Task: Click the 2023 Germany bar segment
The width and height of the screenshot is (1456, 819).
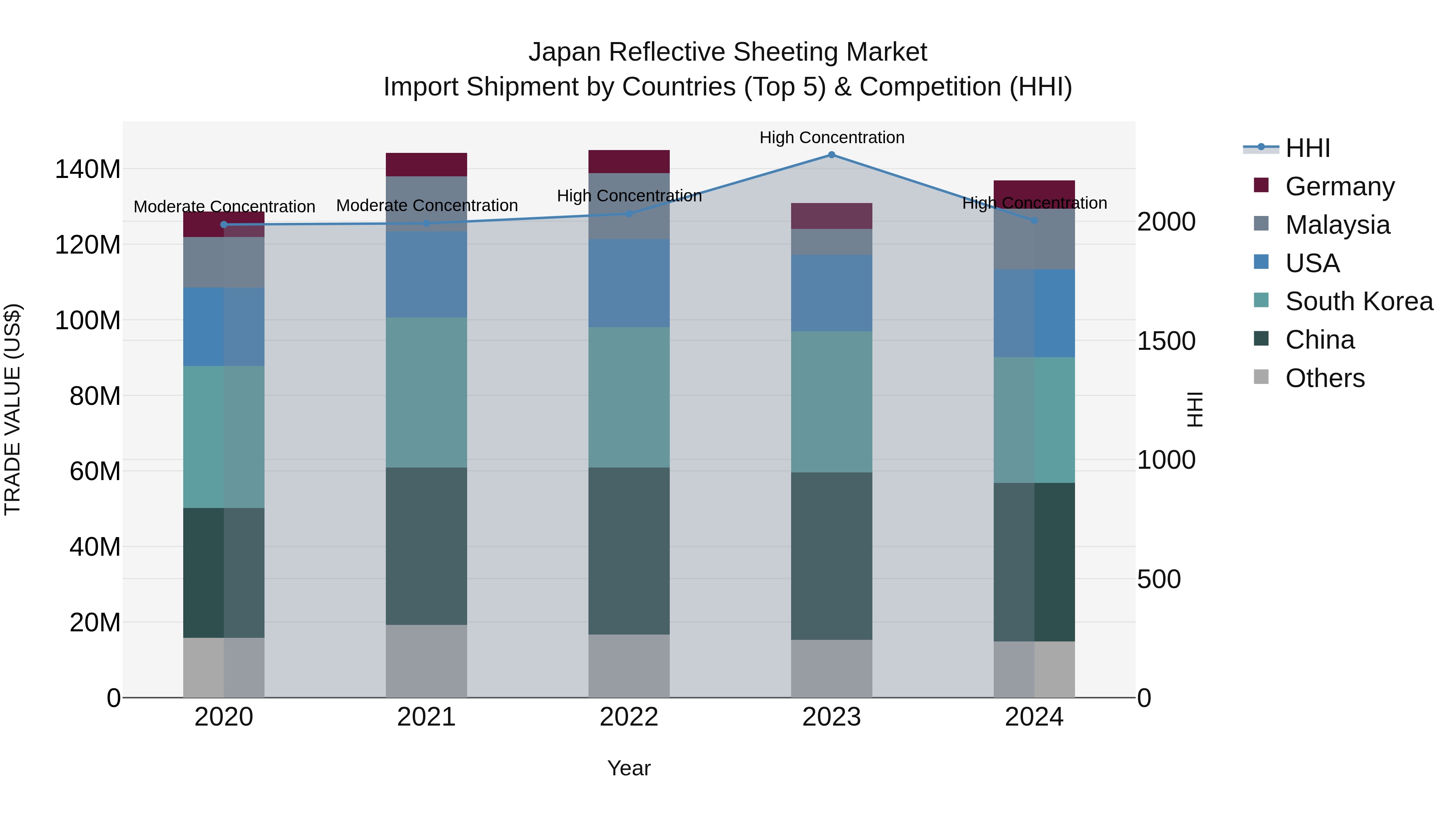Action: pyautogui.click(x=832, y=216)
